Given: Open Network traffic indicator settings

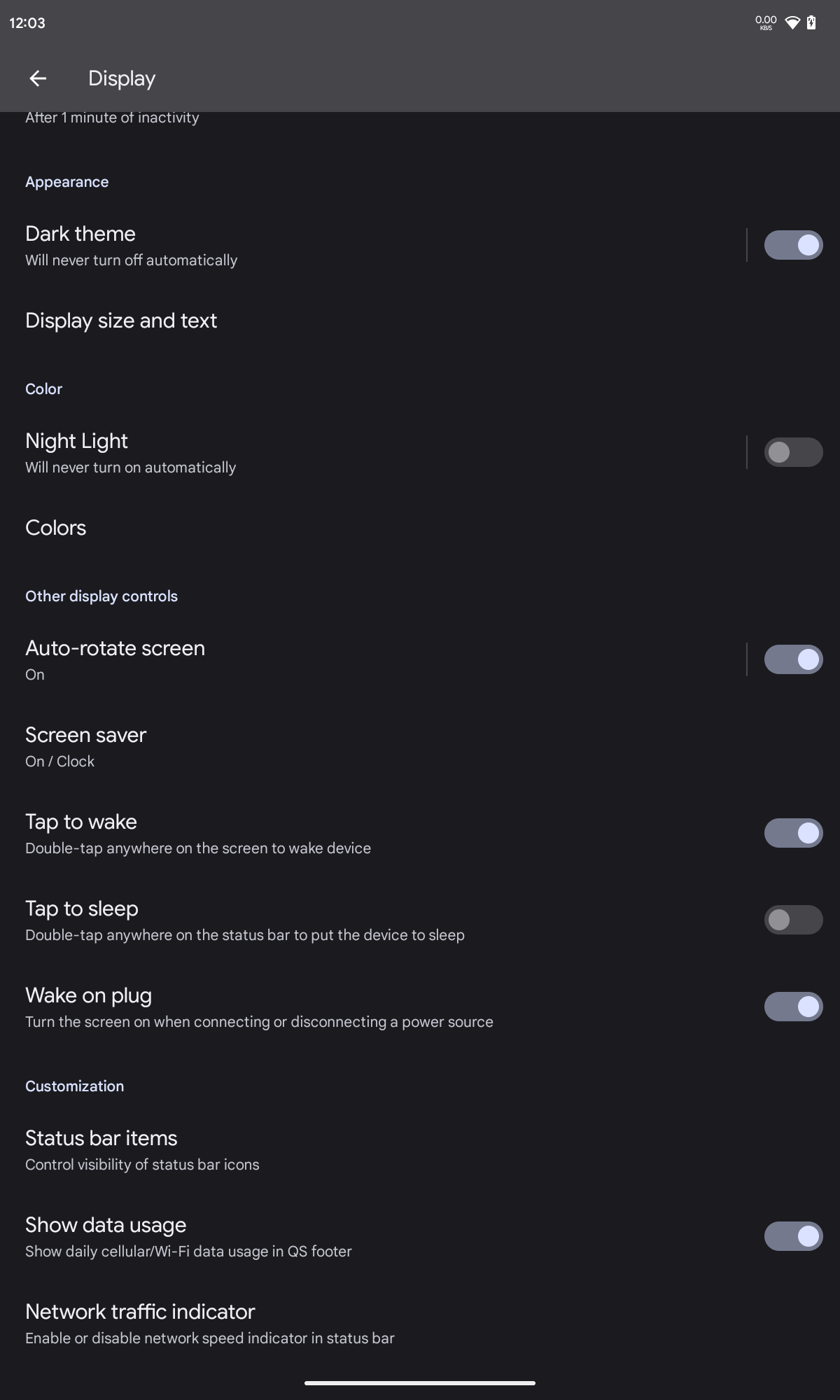Looking at the screenshot, I should (x=140, y=1323).
